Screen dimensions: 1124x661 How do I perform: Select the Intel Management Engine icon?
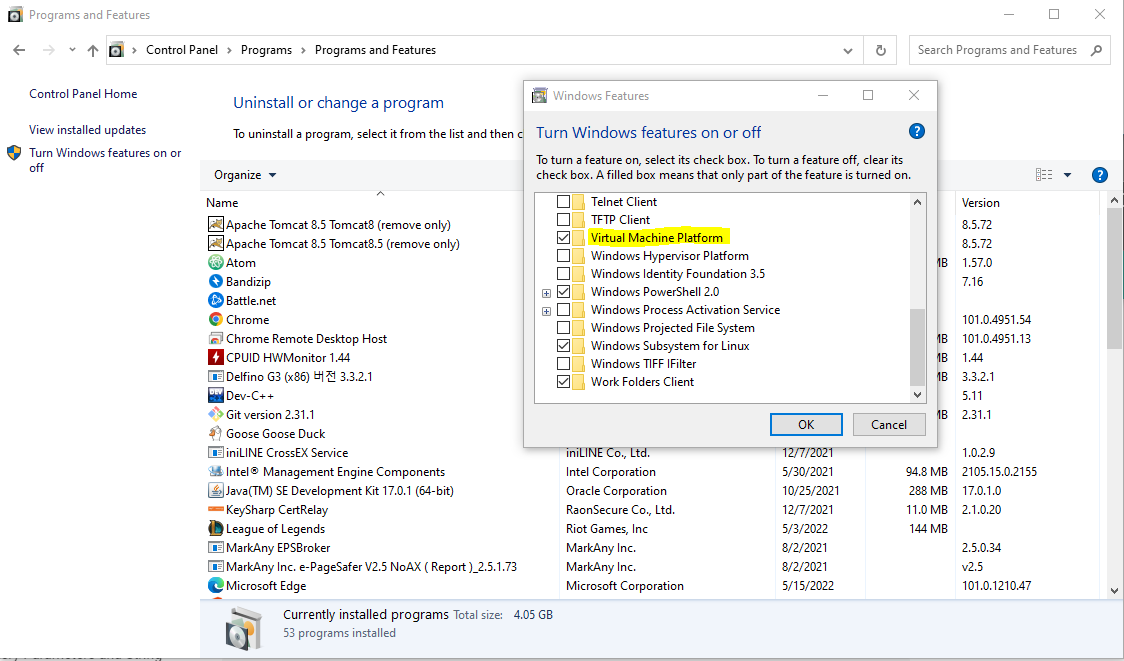point(215,471)
